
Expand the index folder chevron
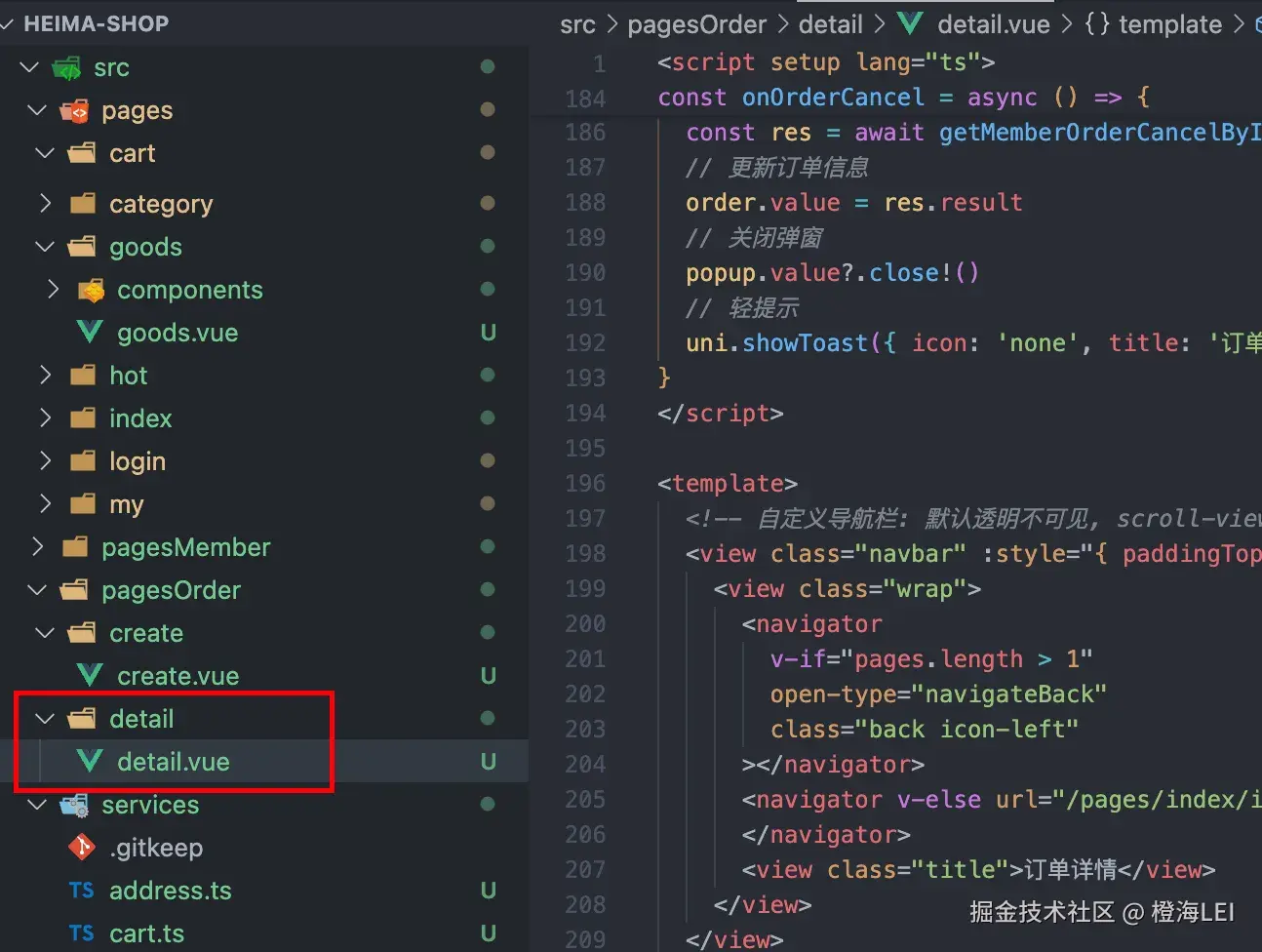point(45,418)
